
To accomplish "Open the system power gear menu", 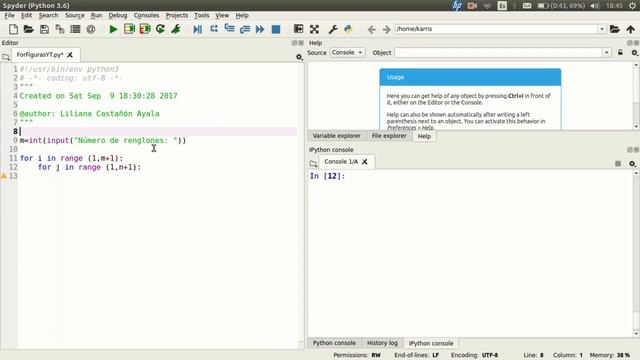I will tap(632, 5).
